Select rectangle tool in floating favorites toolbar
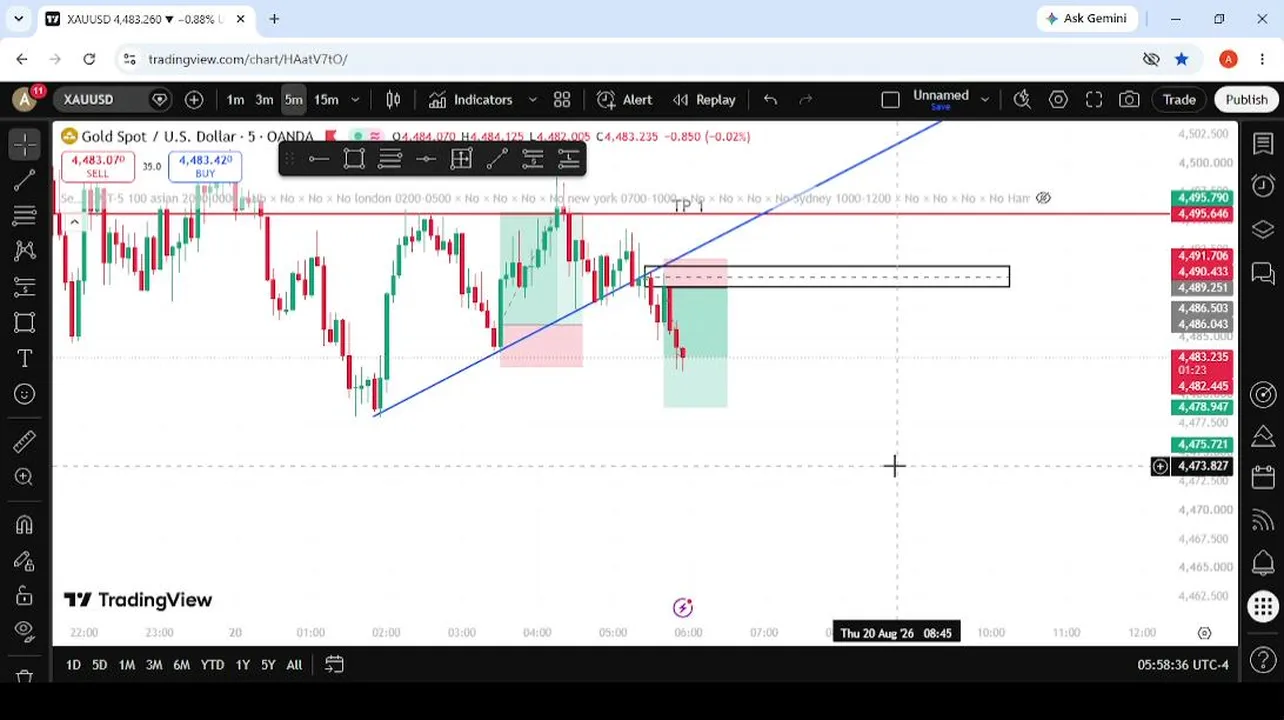This screenshot has height=720, width=1284. (x=354, y=159)
